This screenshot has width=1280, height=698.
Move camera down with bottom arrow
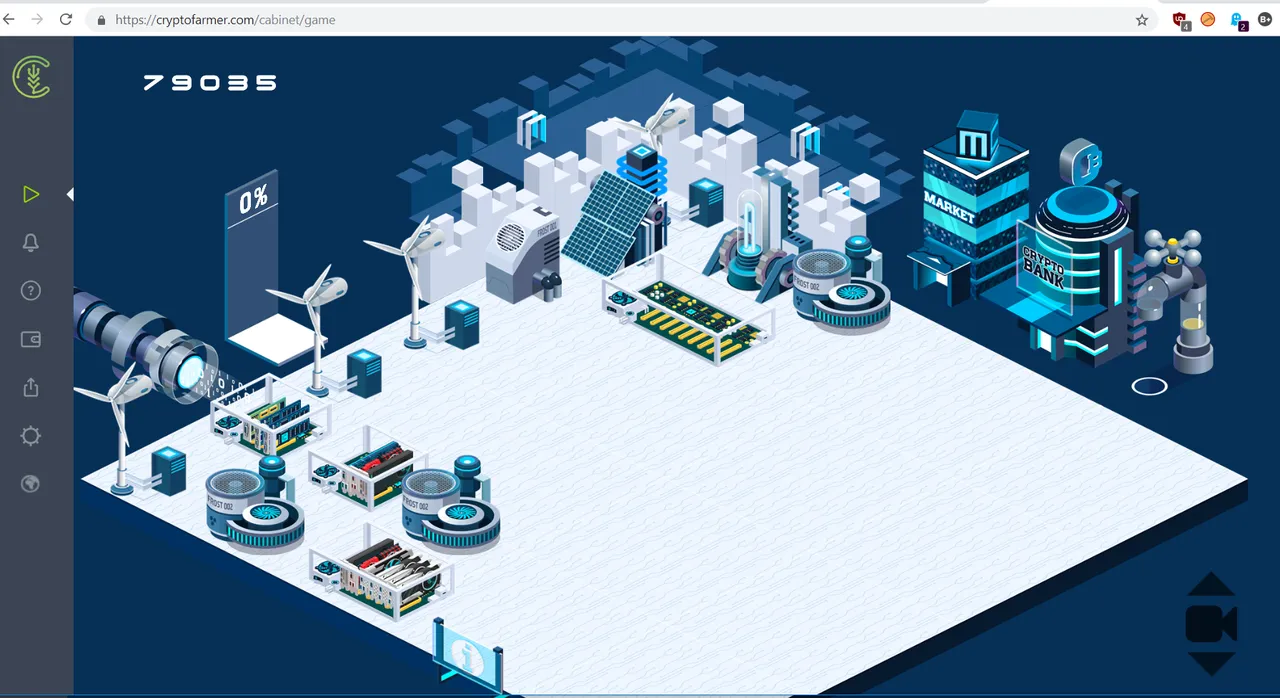tap(1211, 663)
